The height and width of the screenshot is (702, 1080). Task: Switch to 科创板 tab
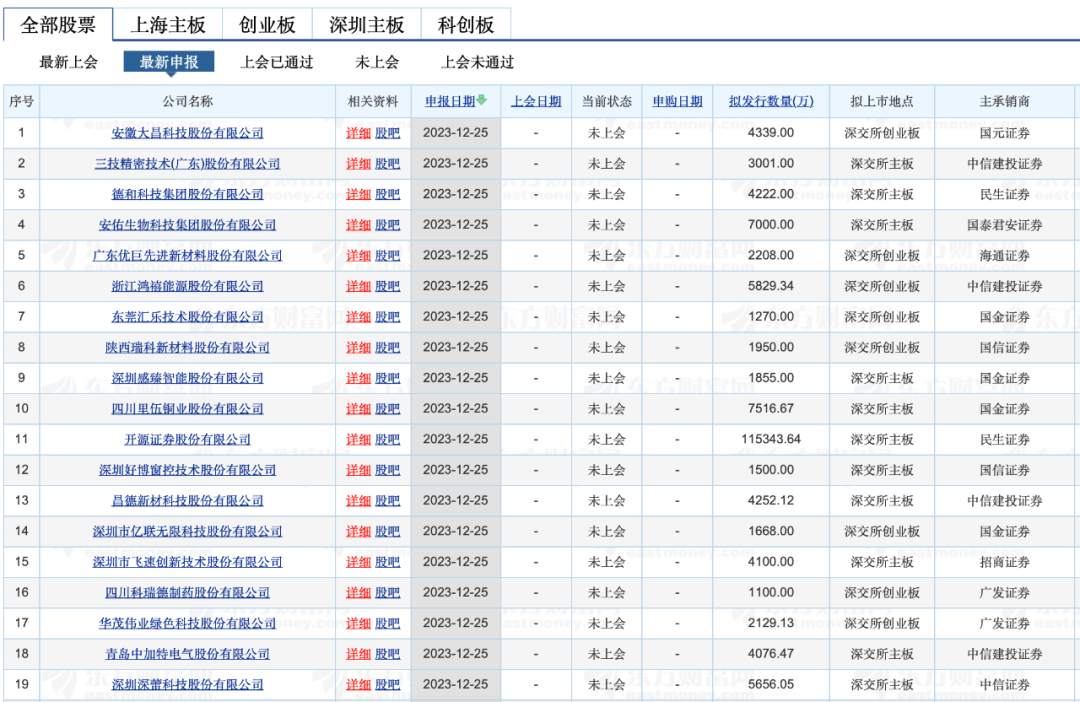tap(466, 25)
